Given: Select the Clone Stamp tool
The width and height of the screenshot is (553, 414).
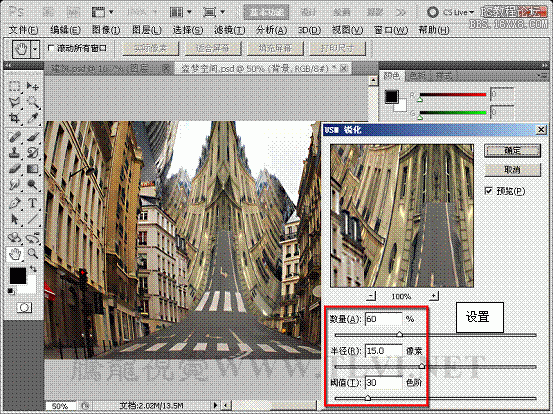Looking at the screenshot, I should click(x=14, y=153).
